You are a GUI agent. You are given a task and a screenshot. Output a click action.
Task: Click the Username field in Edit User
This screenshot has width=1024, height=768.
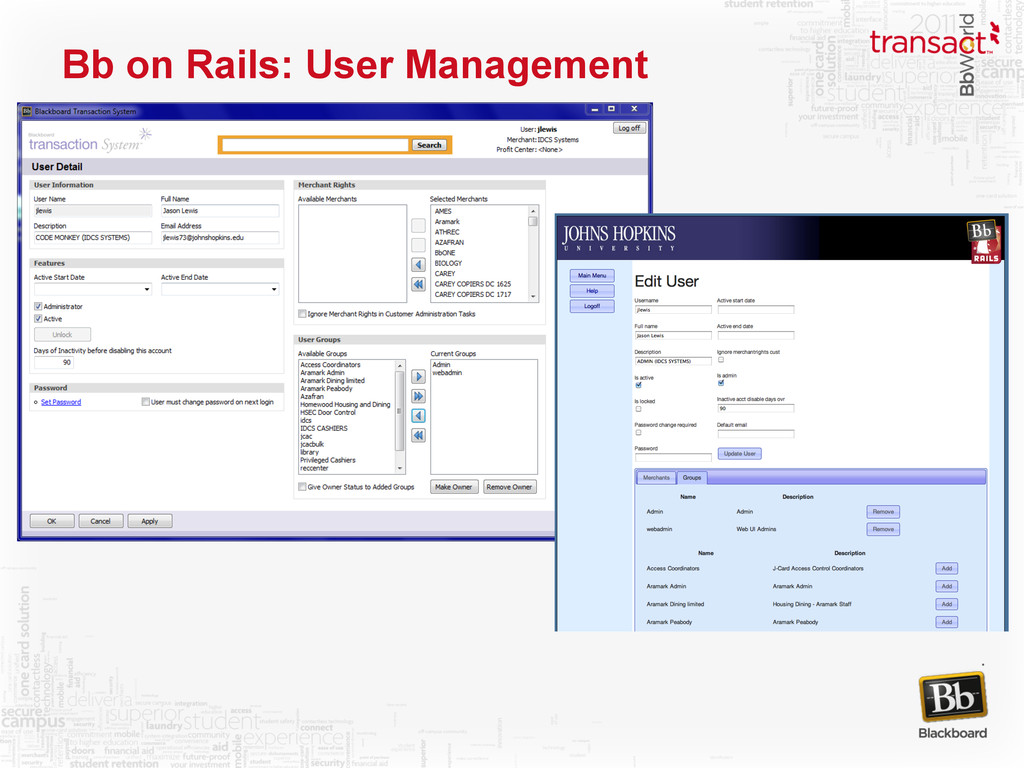tap(673, 310)
